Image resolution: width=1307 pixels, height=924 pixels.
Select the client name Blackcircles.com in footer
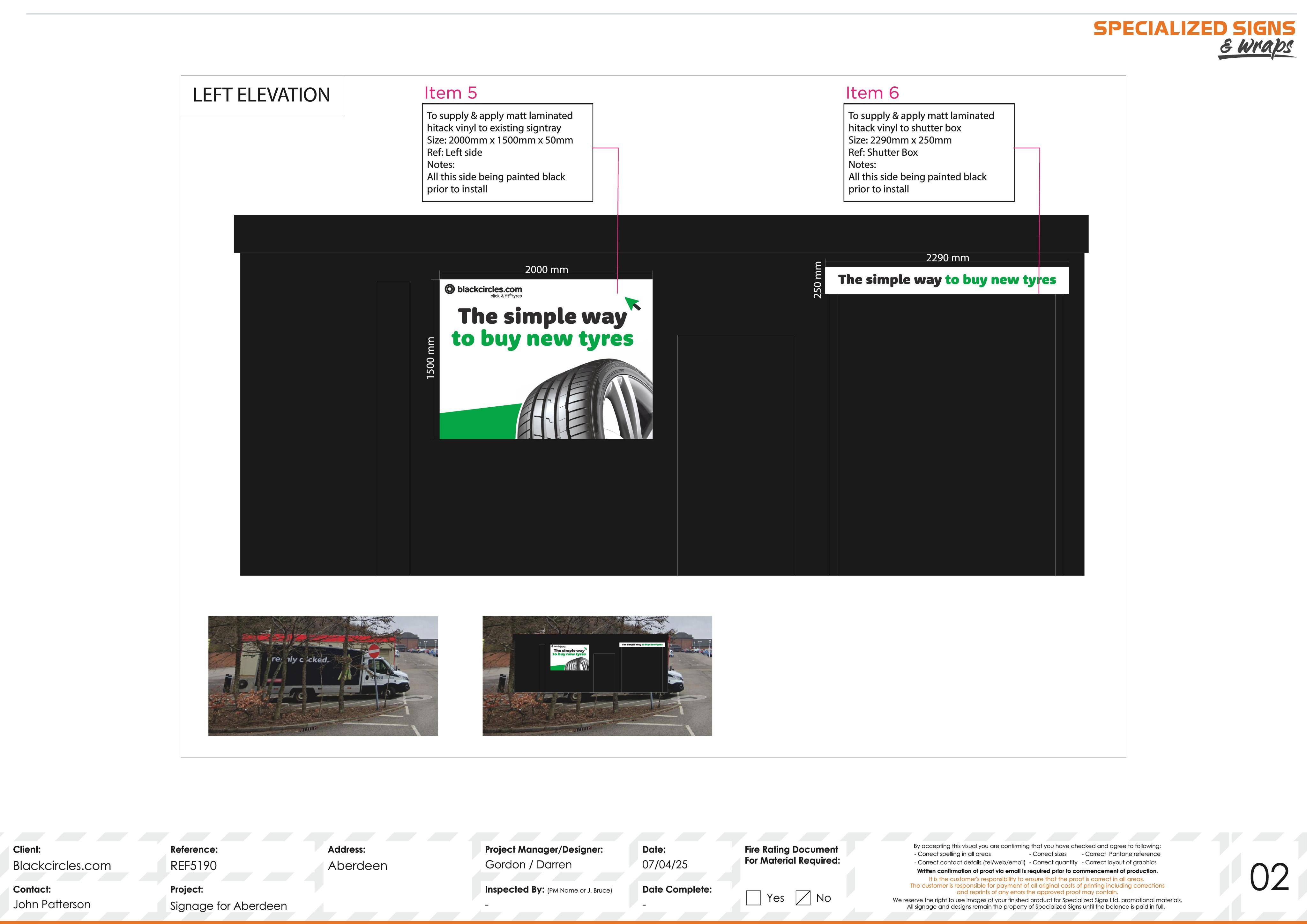pyautogui.click(x=62, y=865)
